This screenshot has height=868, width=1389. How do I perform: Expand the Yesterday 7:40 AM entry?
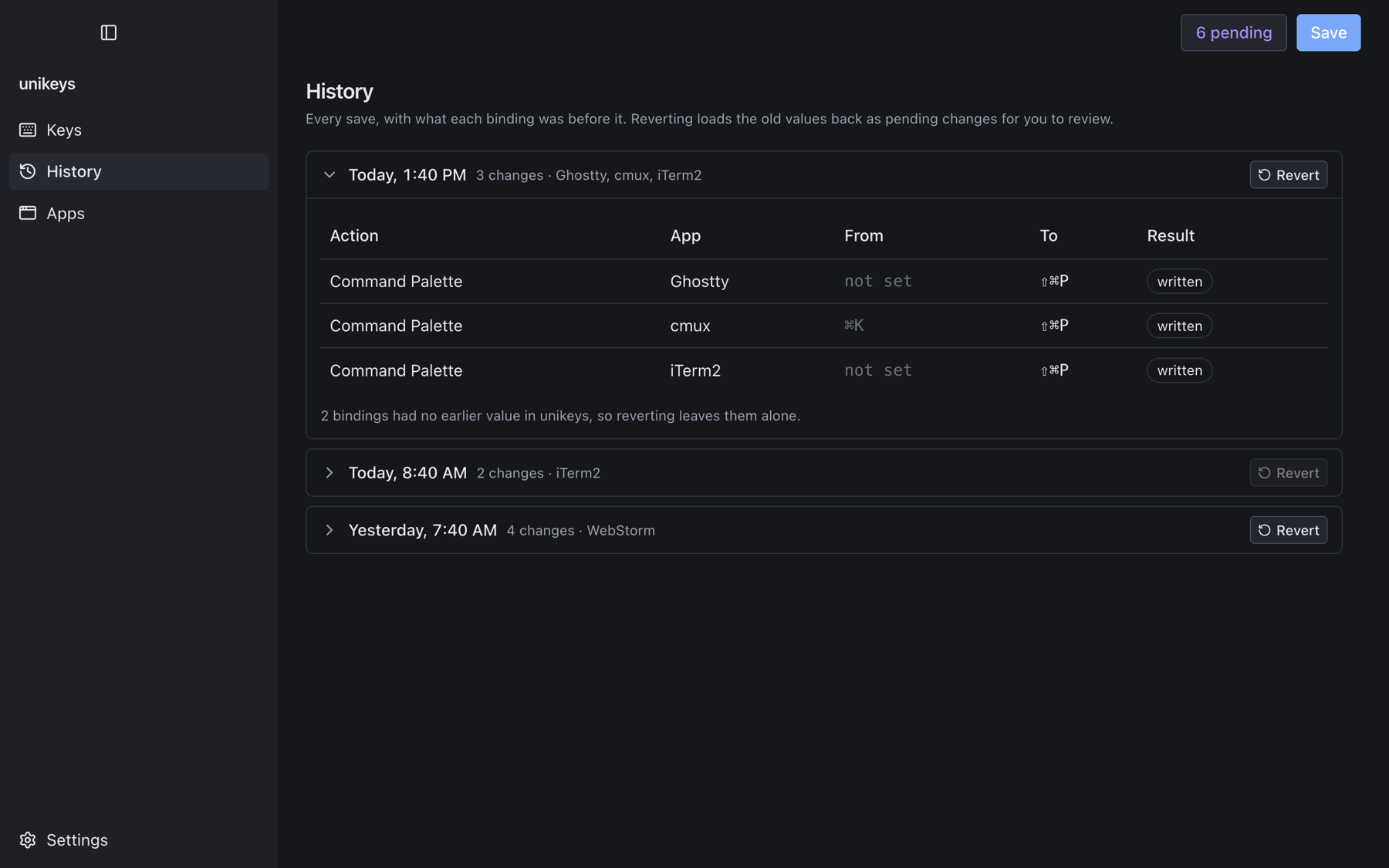coord(330,530)
